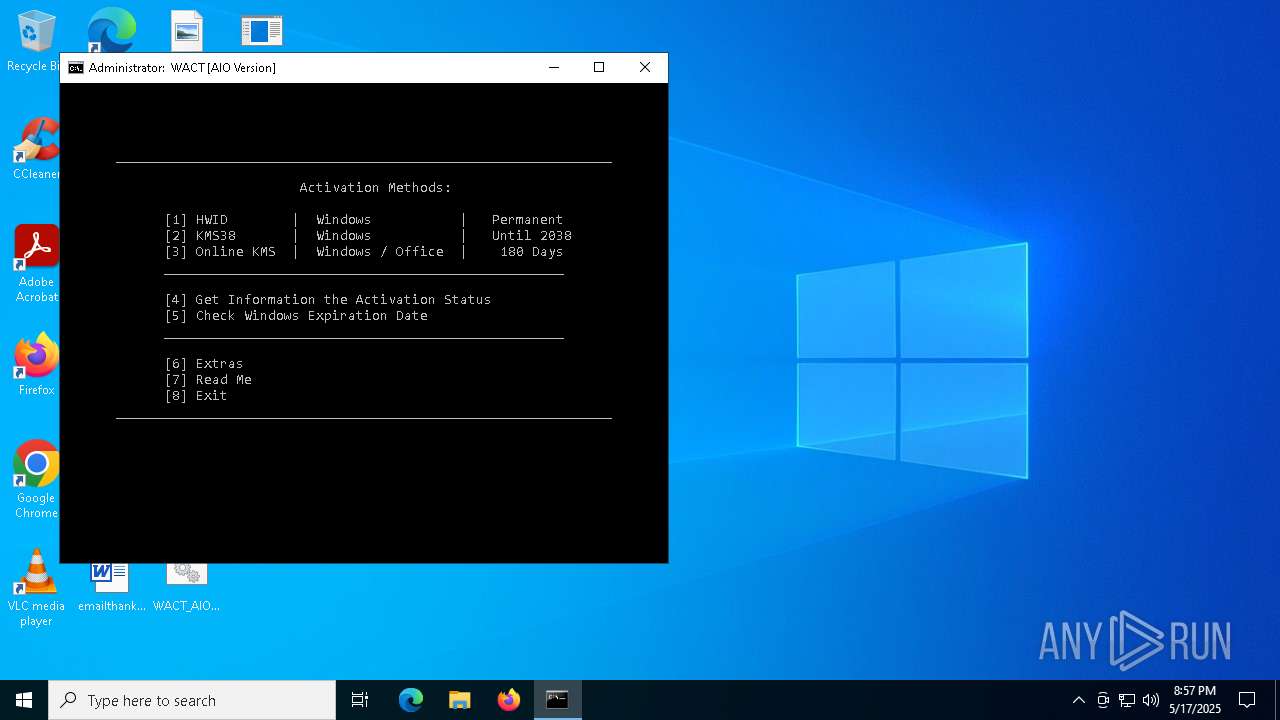Maximize the WACT console window
Viewport: 1280px width, 720px height.
(x=599, y=68)
